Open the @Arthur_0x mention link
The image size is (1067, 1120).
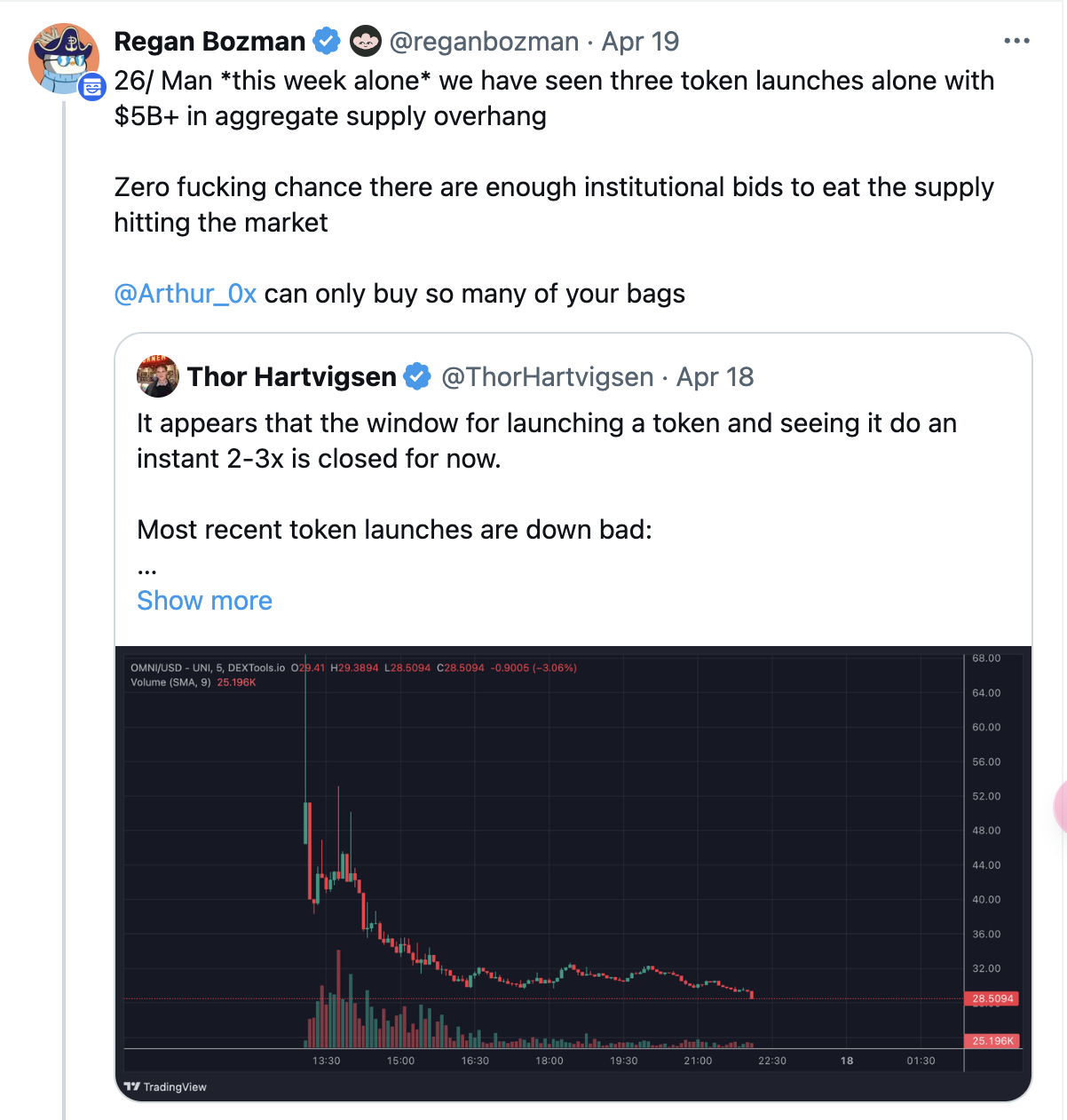(x=186, y=294)
